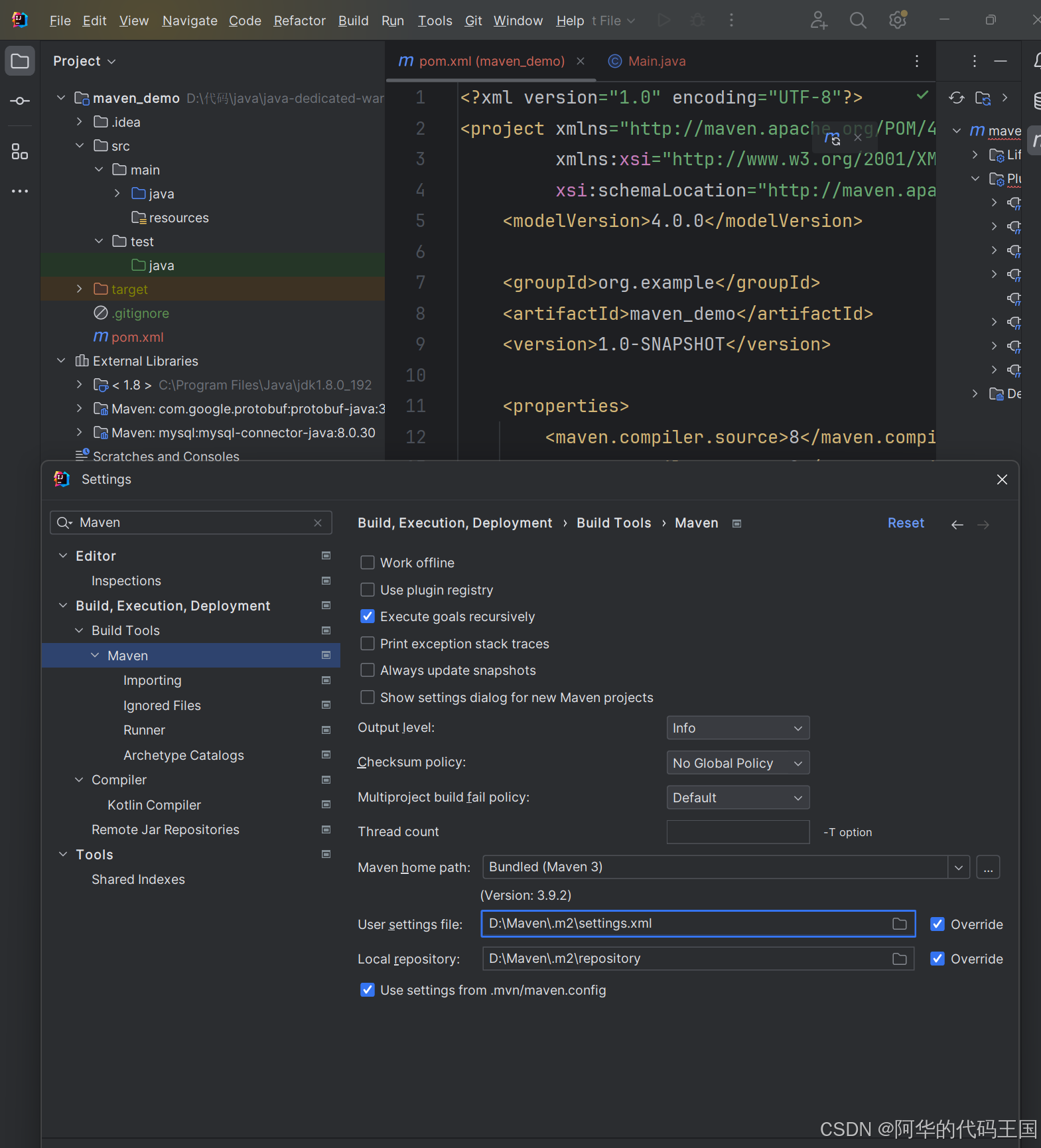The image size is (1041, 1148).
Task: Open the Build menu
Action: click(x=353, y=21)
